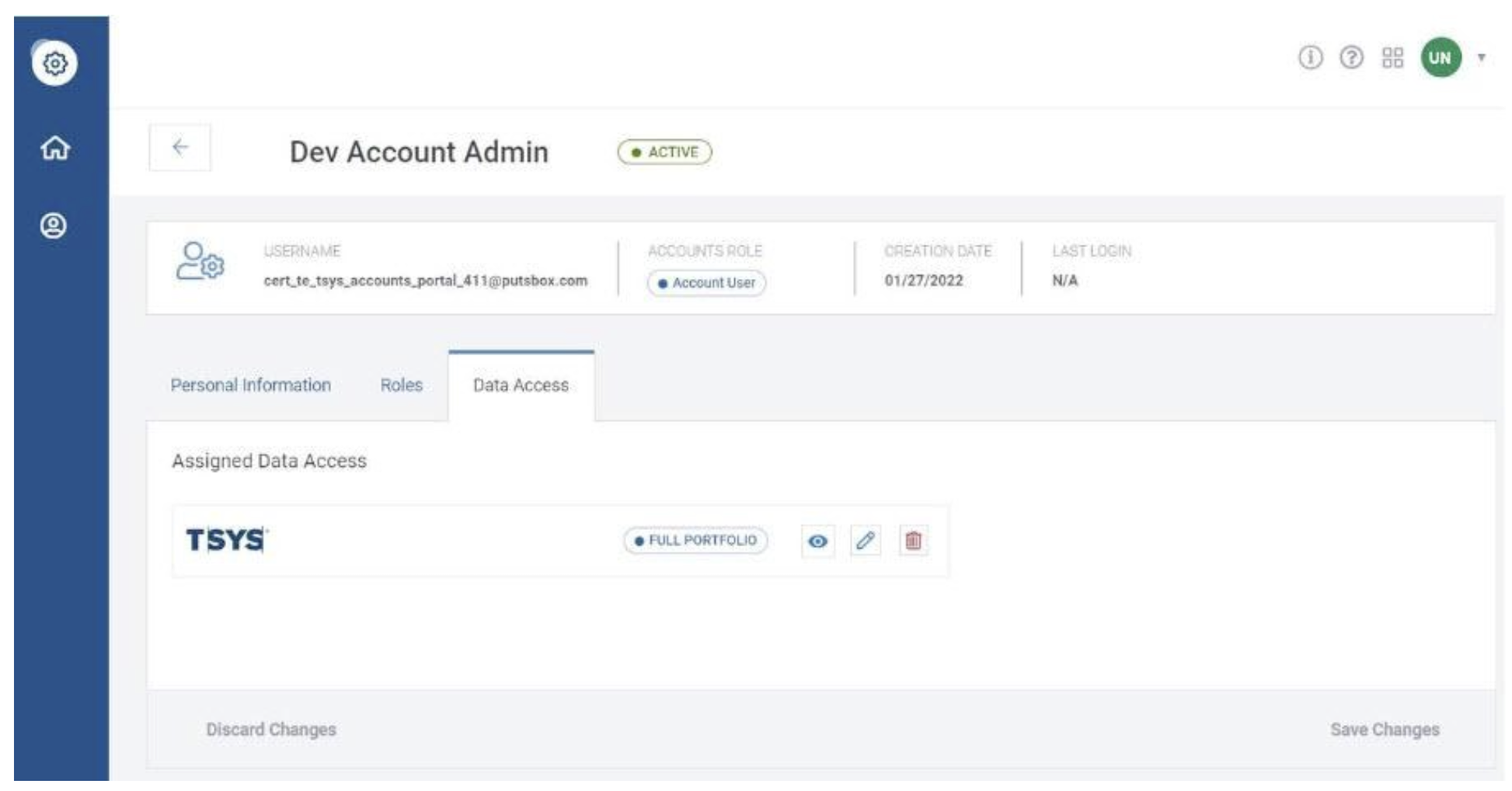Open the information icon in header
The image size is (1512, 791).
1310,57
